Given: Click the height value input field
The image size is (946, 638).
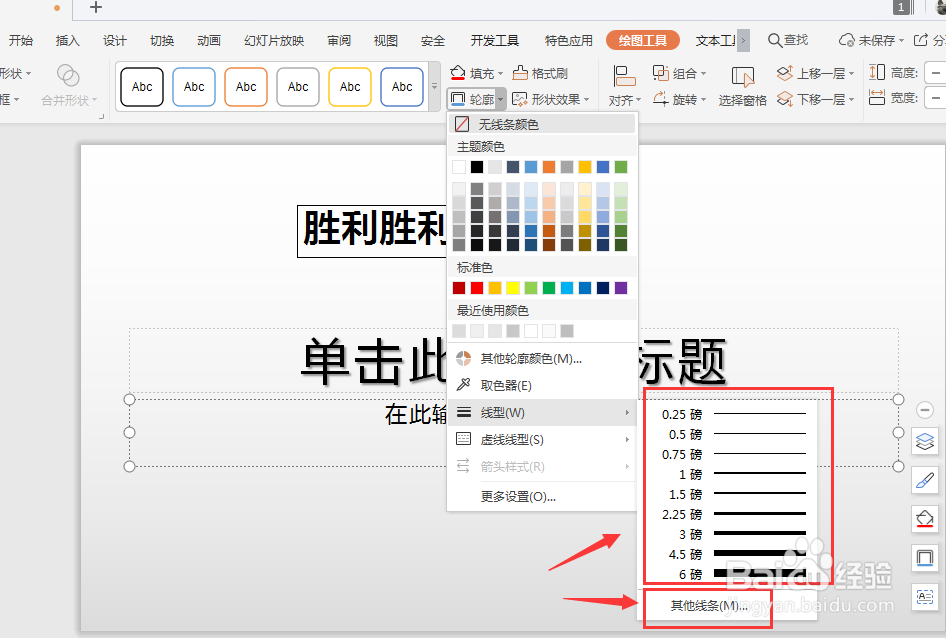Looking at the screenshot, I should point(935,73).
